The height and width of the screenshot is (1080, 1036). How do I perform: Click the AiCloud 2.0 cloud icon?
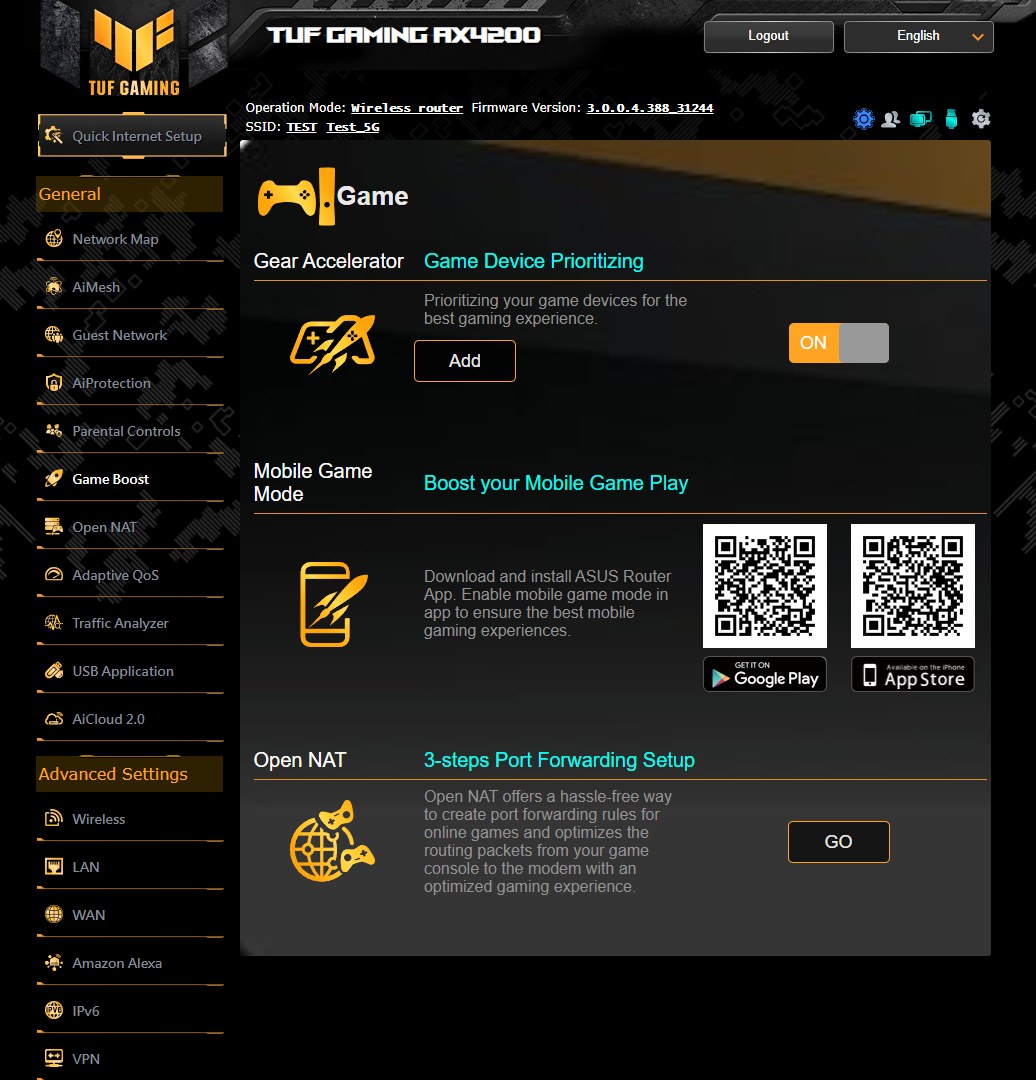click(x=54, y=718)
